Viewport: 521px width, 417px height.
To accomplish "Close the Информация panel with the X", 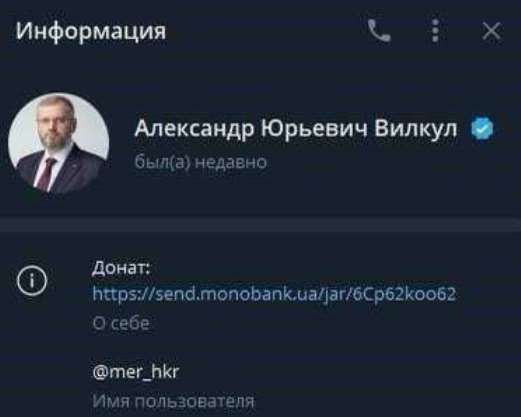I will (x=491, y=31).
